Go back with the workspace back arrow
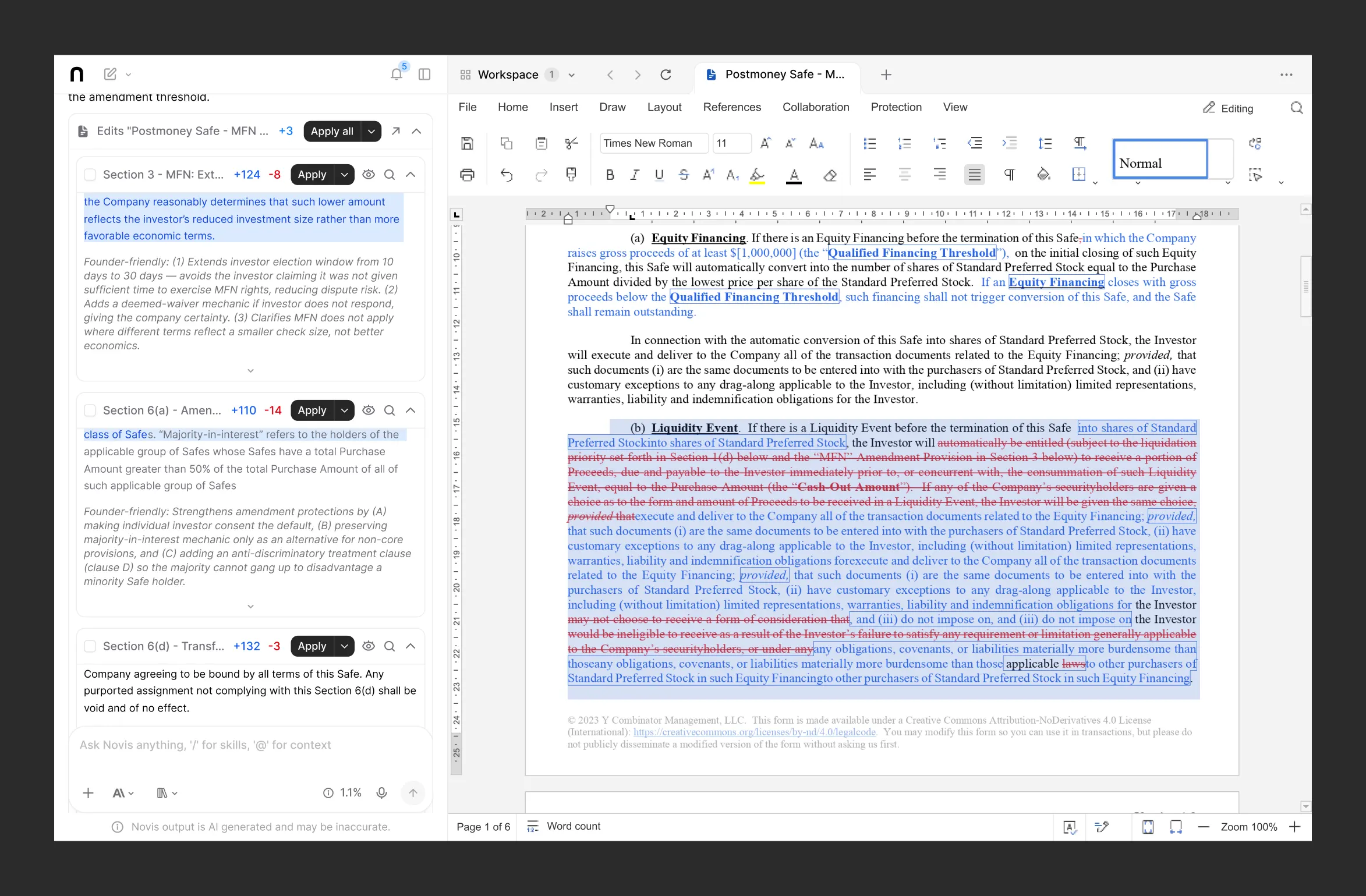Screen dimensions: 1366x896 point(610,75)
